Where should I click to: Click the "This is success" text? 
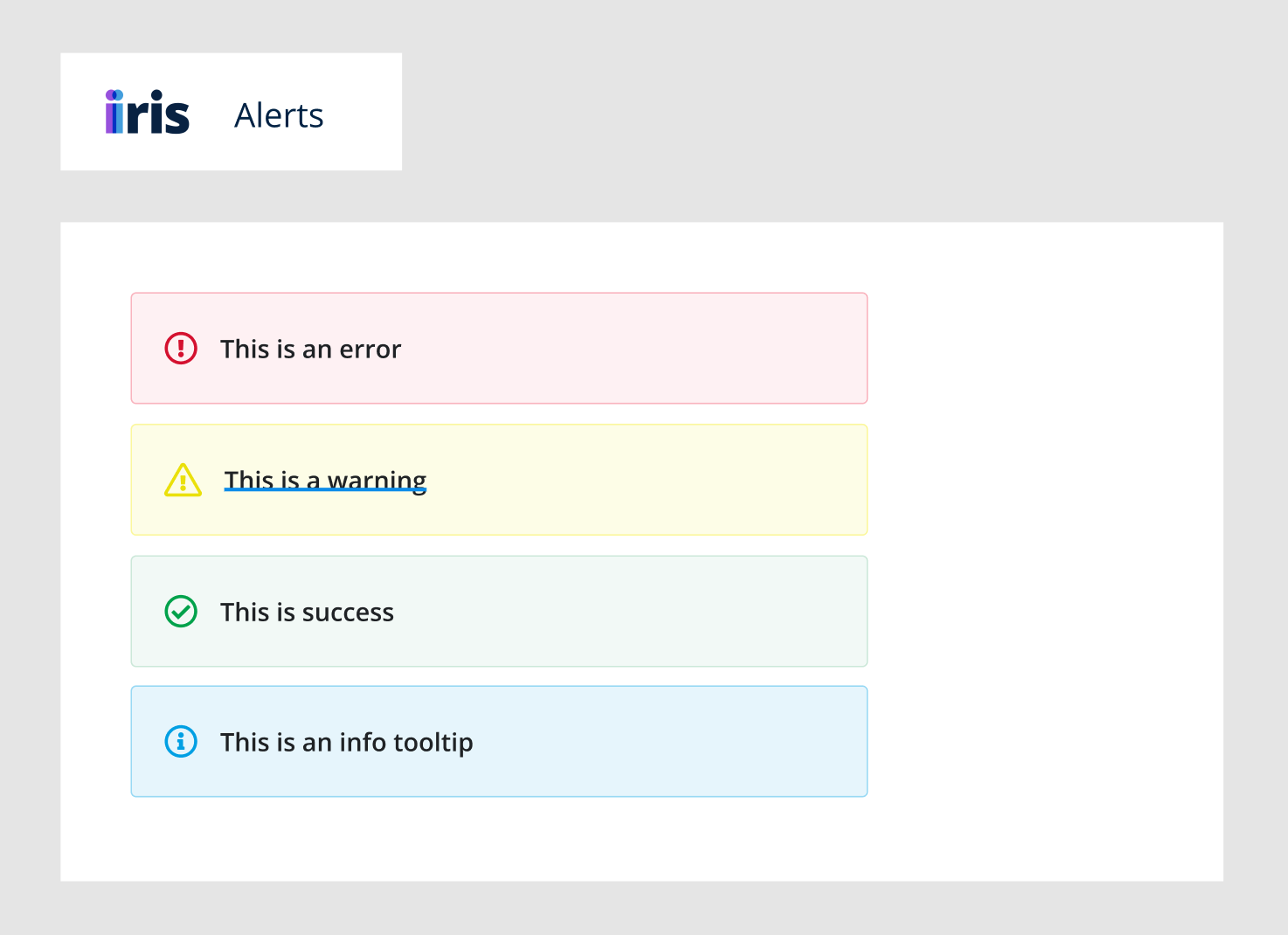(307, 613)
